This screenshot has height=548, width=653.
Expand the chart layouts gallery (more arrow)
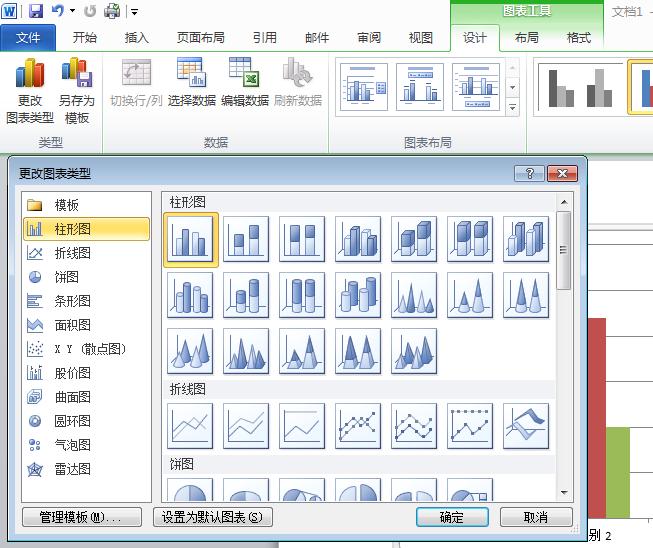click(x=513, y=108)
